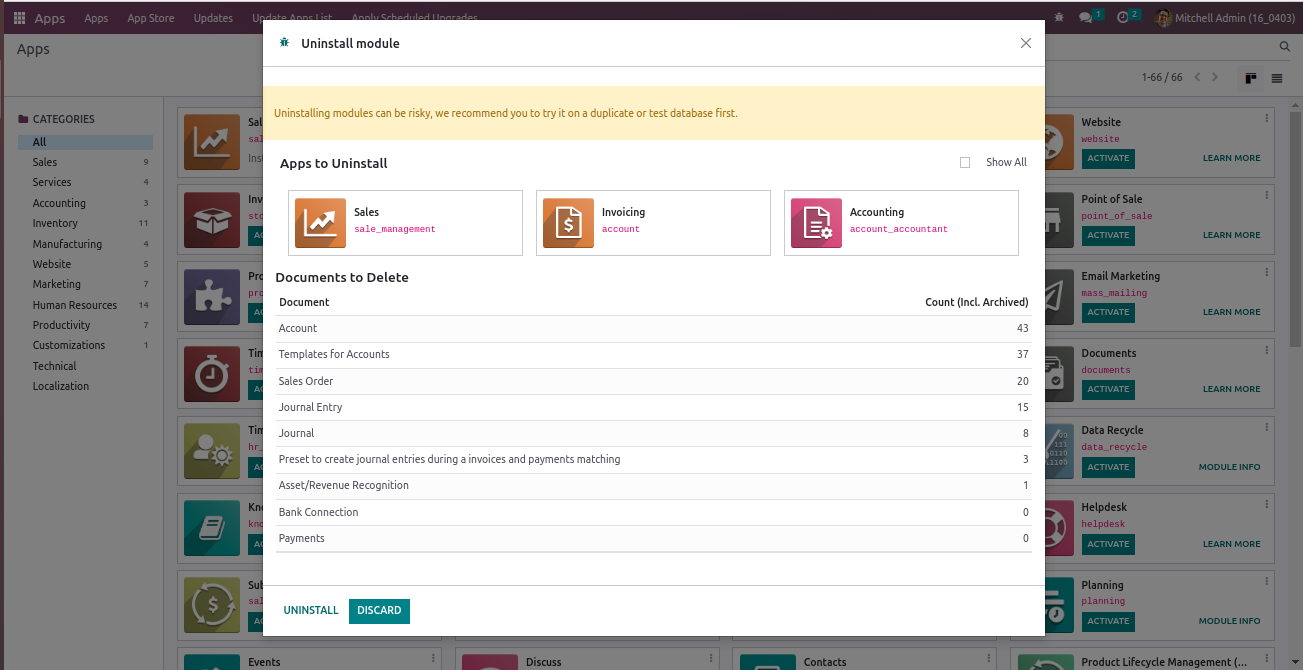Go to previous page of apps
The width and height of the screenshot is (1303, 670).
click(x=1197, y=77)
